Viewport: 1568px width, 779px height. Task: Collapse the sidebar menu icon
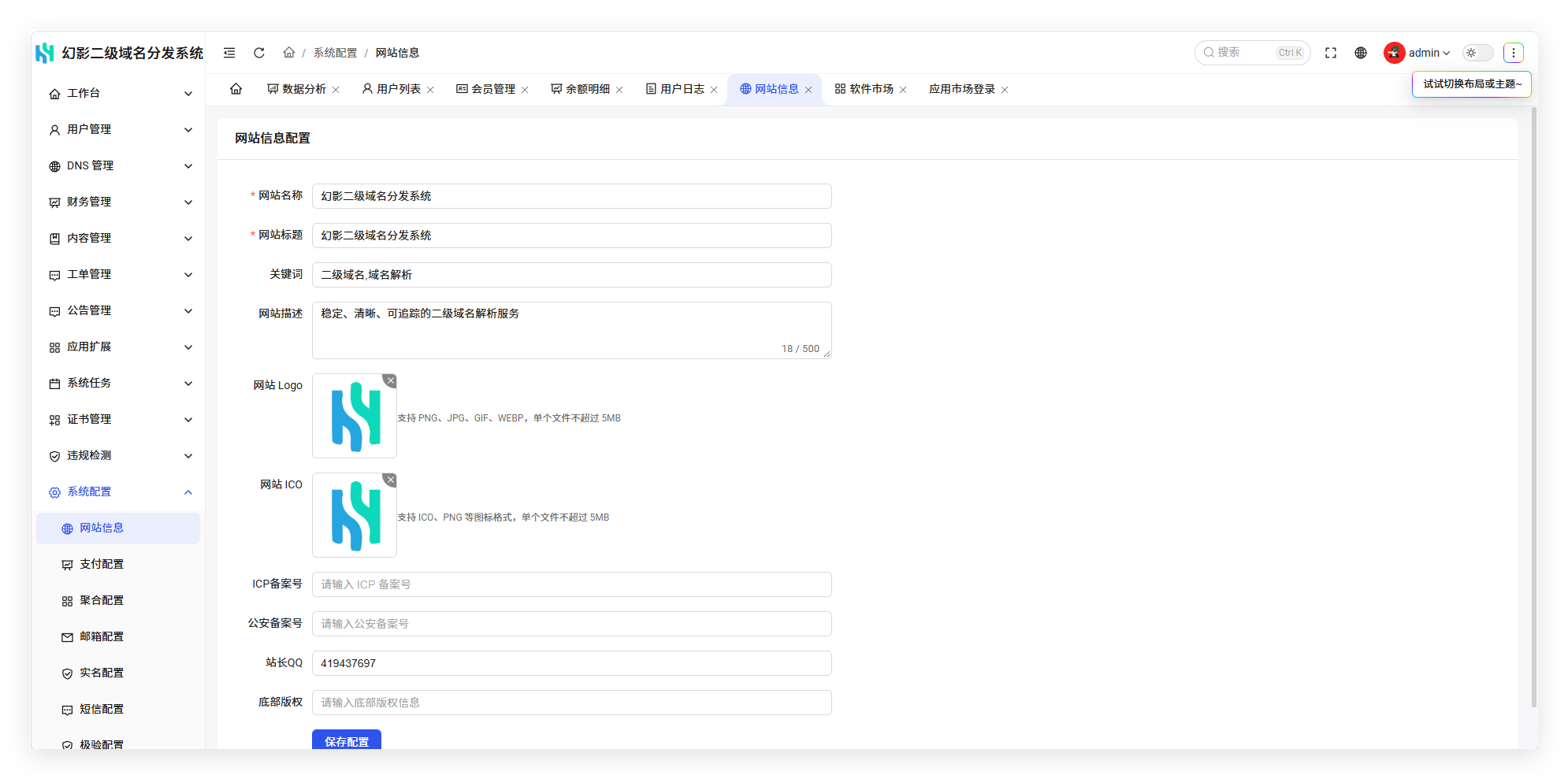point(229,53)
